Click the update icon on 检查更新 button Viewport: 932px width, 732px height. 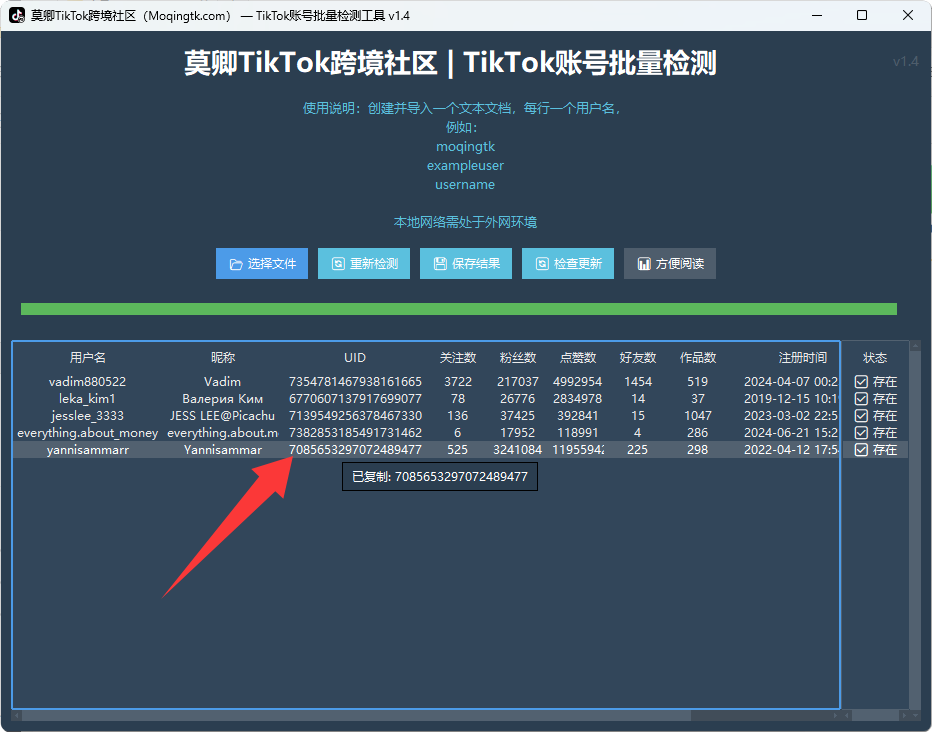pos(542,264)
